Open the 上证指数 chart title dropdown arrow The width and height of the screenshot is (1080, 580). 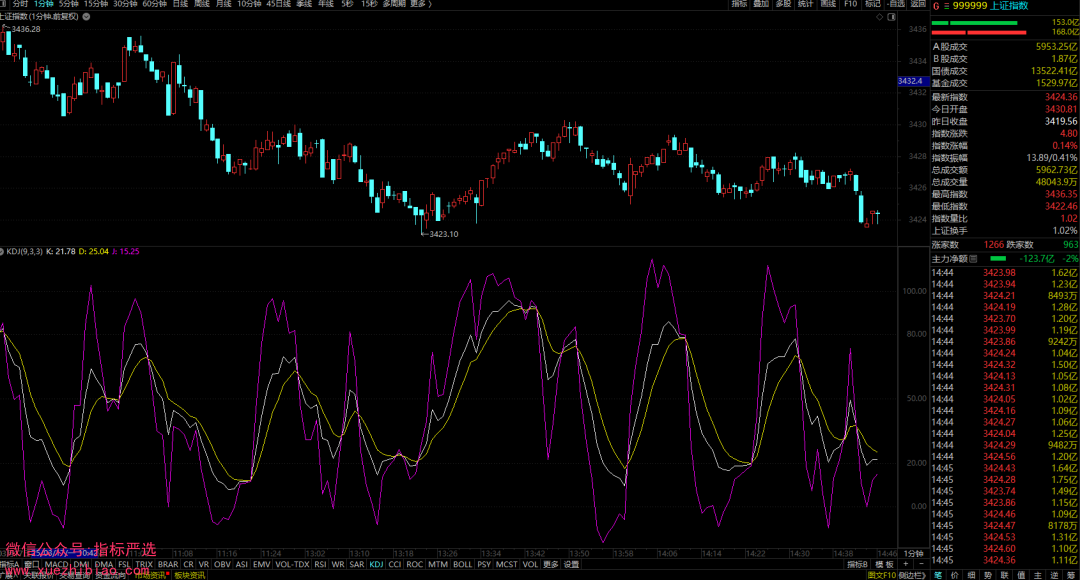pos(86,17)
